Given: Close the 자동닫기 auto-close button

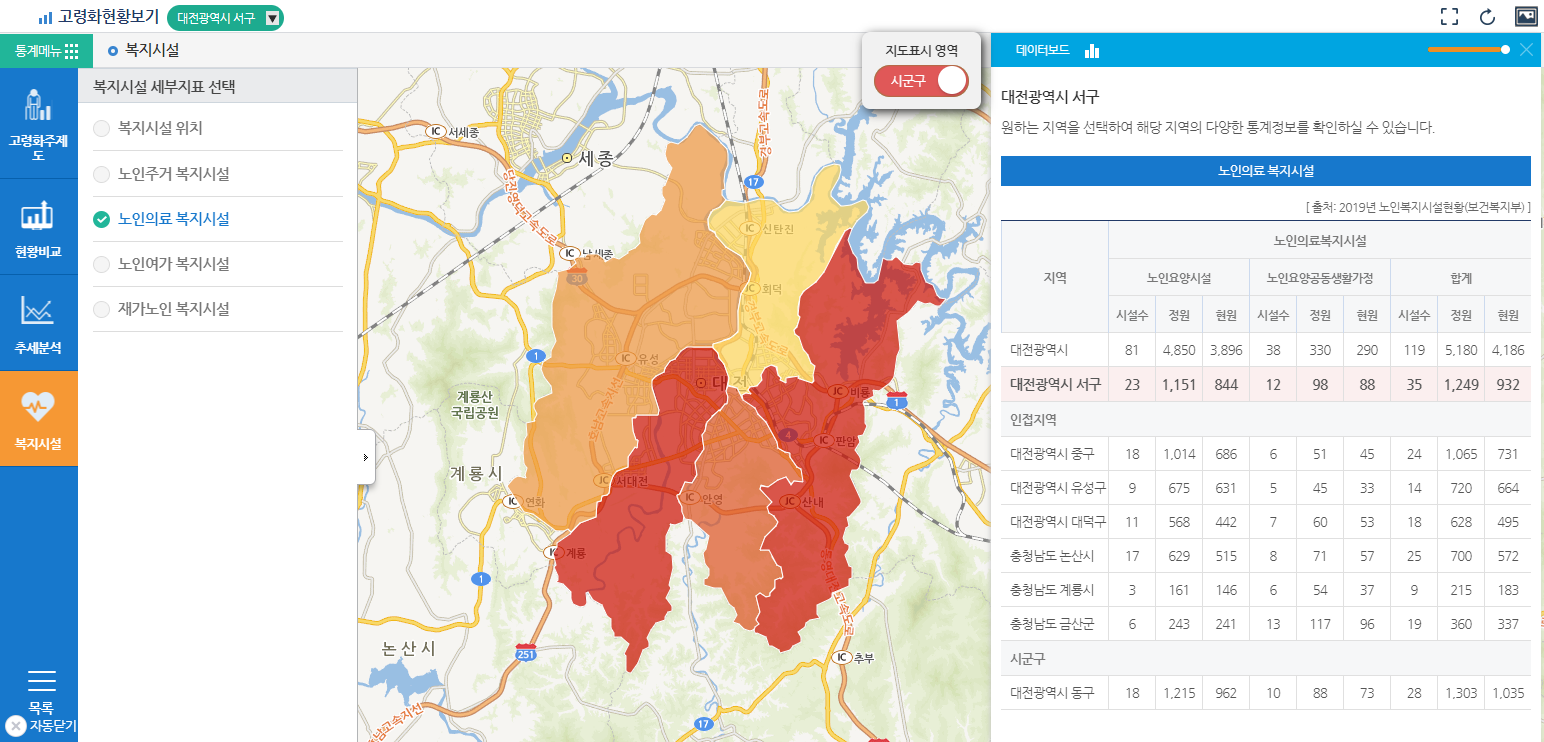Looking at the screenshot, I should pyautogui.click(x=15, y=726).
